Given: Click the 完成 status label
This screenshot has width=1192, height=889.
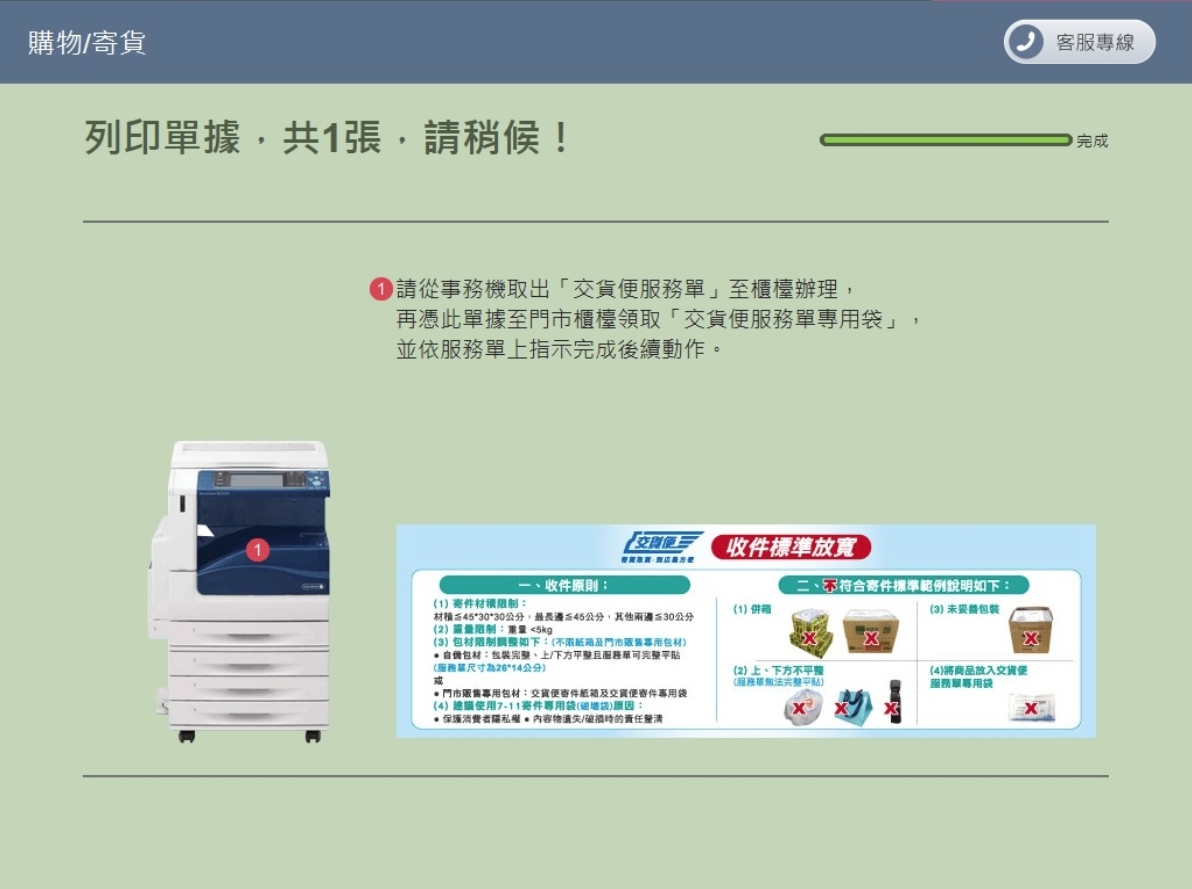Looking at the screenshot, I should click(x=1092, y=141).
